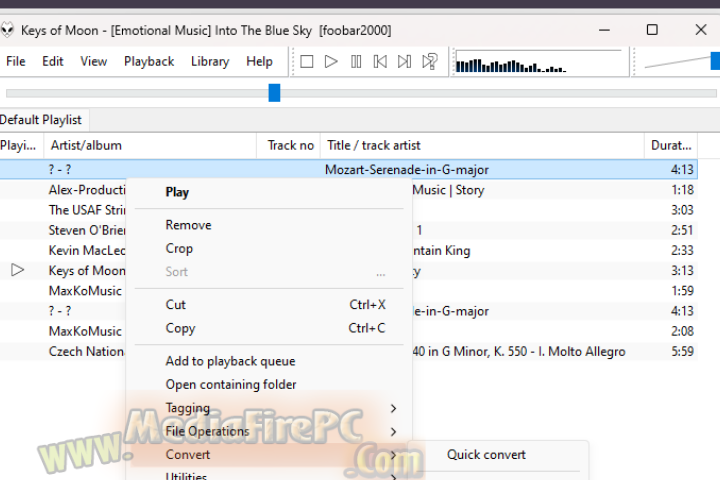Screen dimensions: 720x480
Task: Select the Mozart-Serenade-in-G-major 4:13 selected row
Action: [x=349, y=169]
